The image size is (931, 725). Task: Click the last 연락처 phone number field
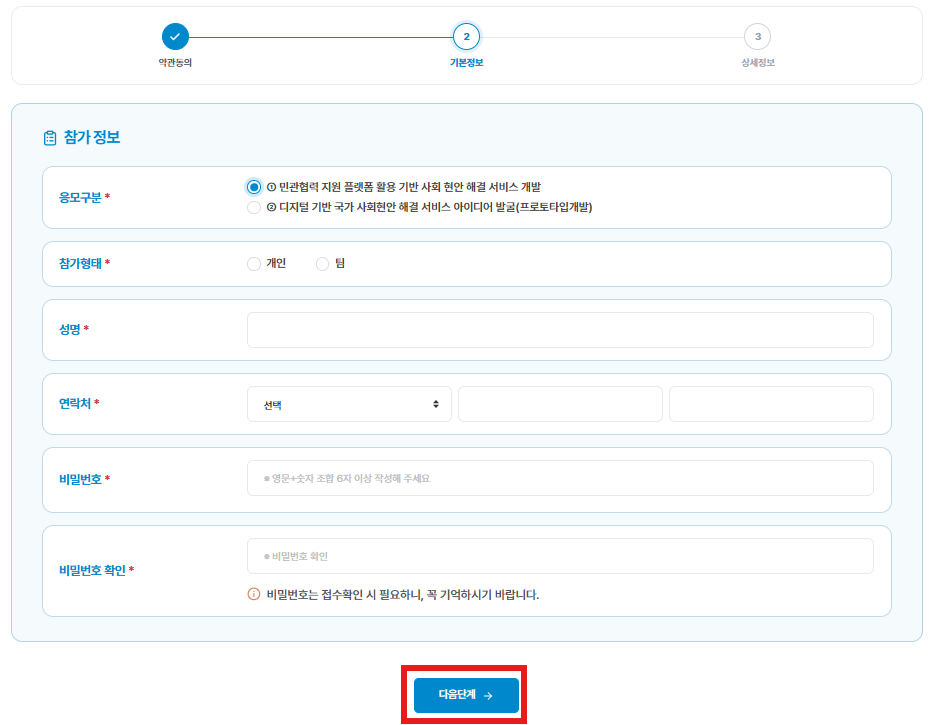point(771,404)
